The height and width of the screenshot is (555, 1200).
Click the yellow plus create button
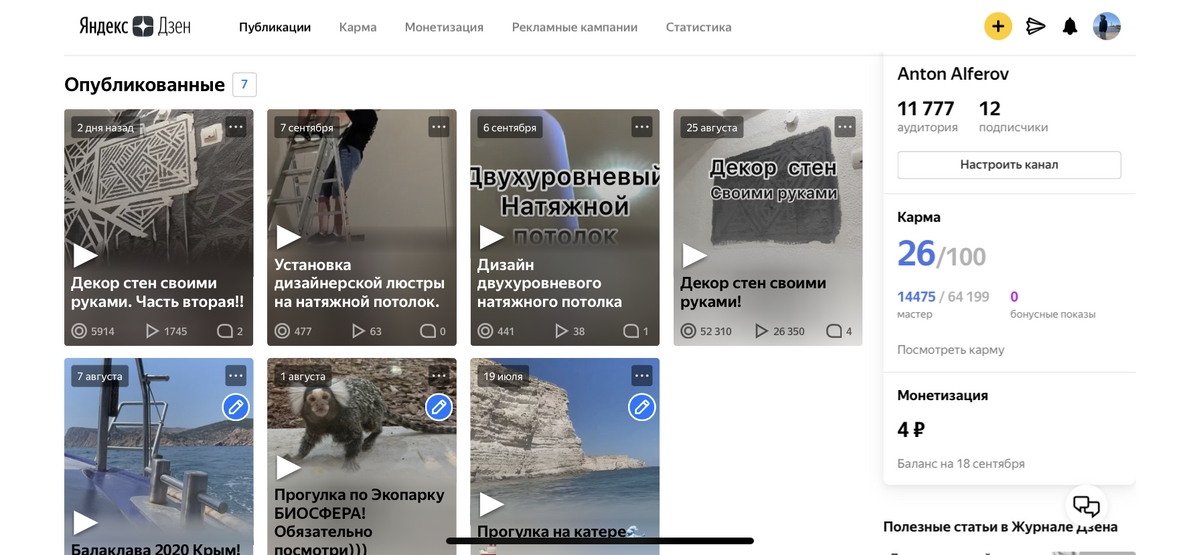coord(998,26)
